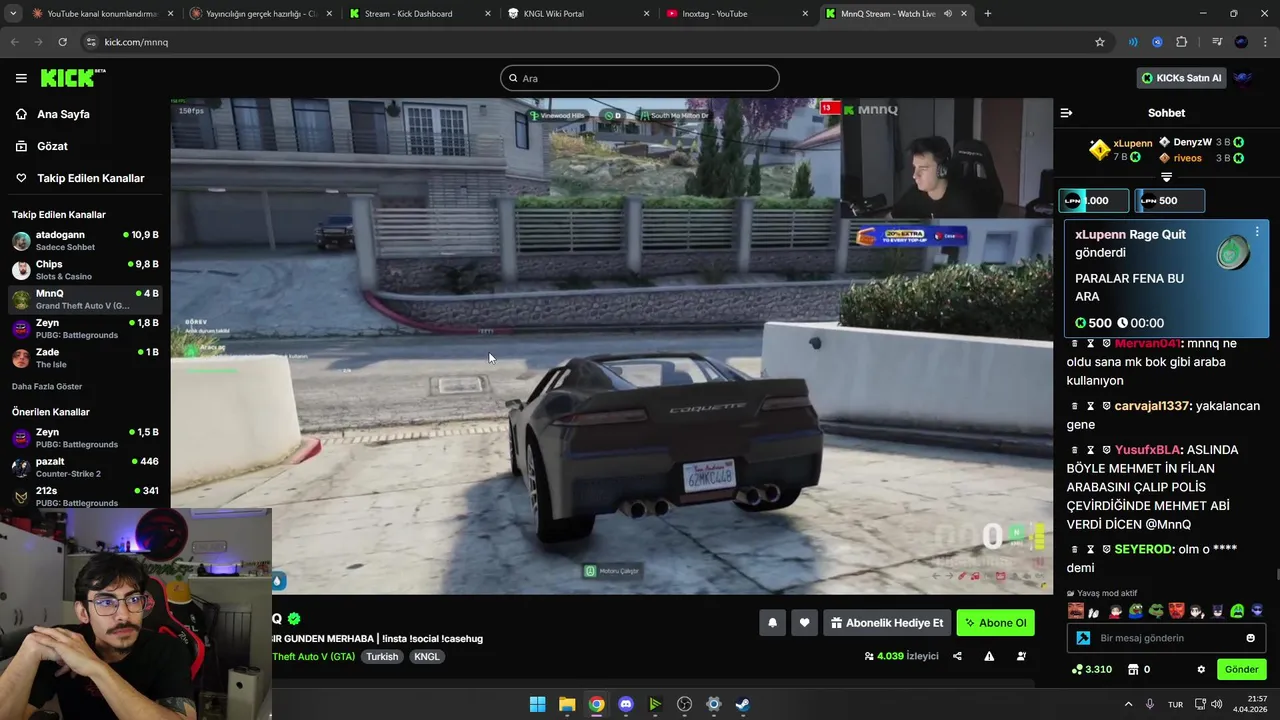Insert the Batman emote from quick emotes
Image resolution: width=1280 pixels, height=720 pixels.
[1217, 611]
